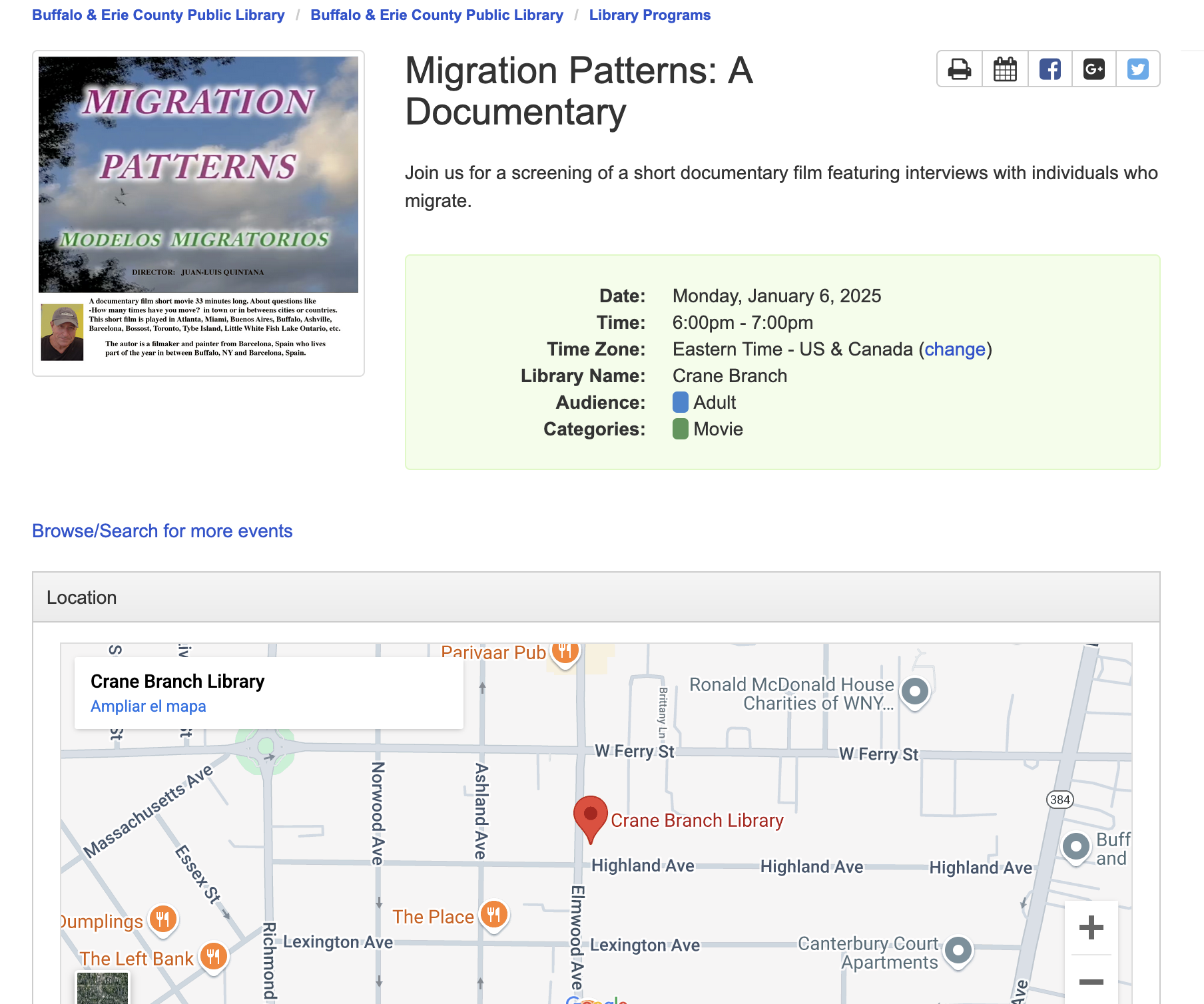Click the change time zone link
Screen dimensions: 1204x1004
click(x=954, y=349)
